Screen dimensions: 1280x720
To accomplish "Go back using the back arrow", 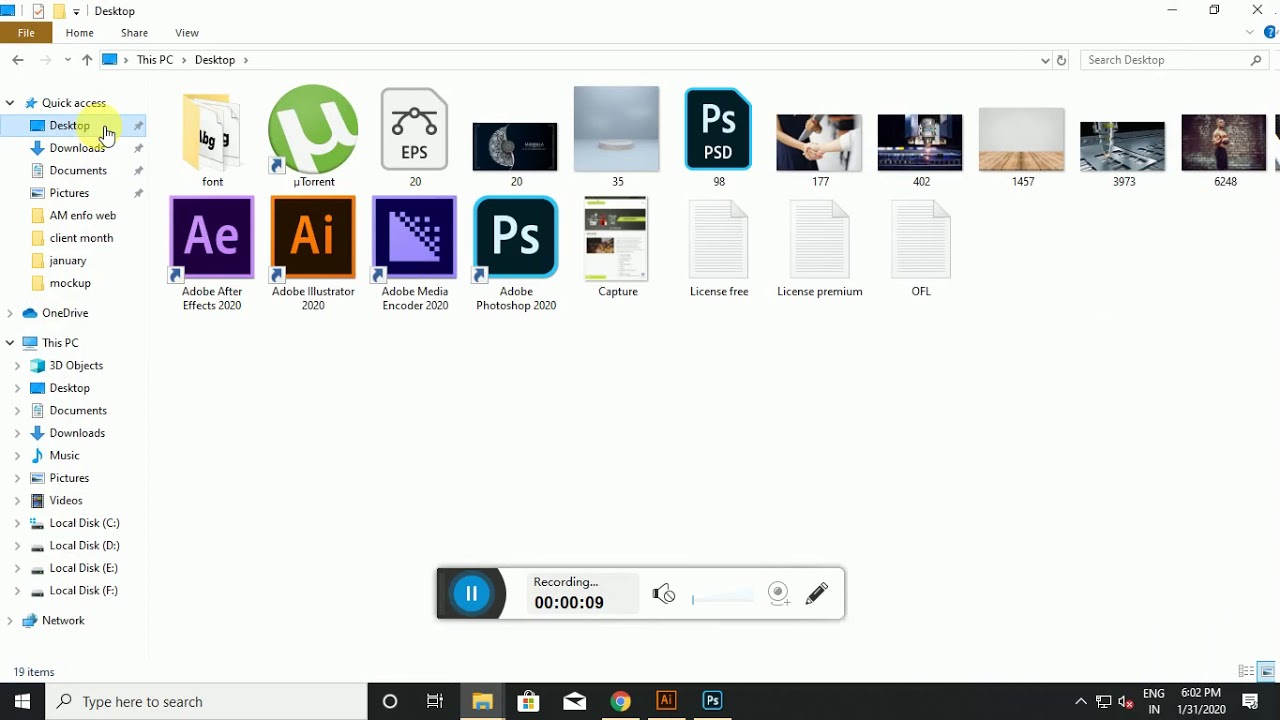I will [18, 60].
